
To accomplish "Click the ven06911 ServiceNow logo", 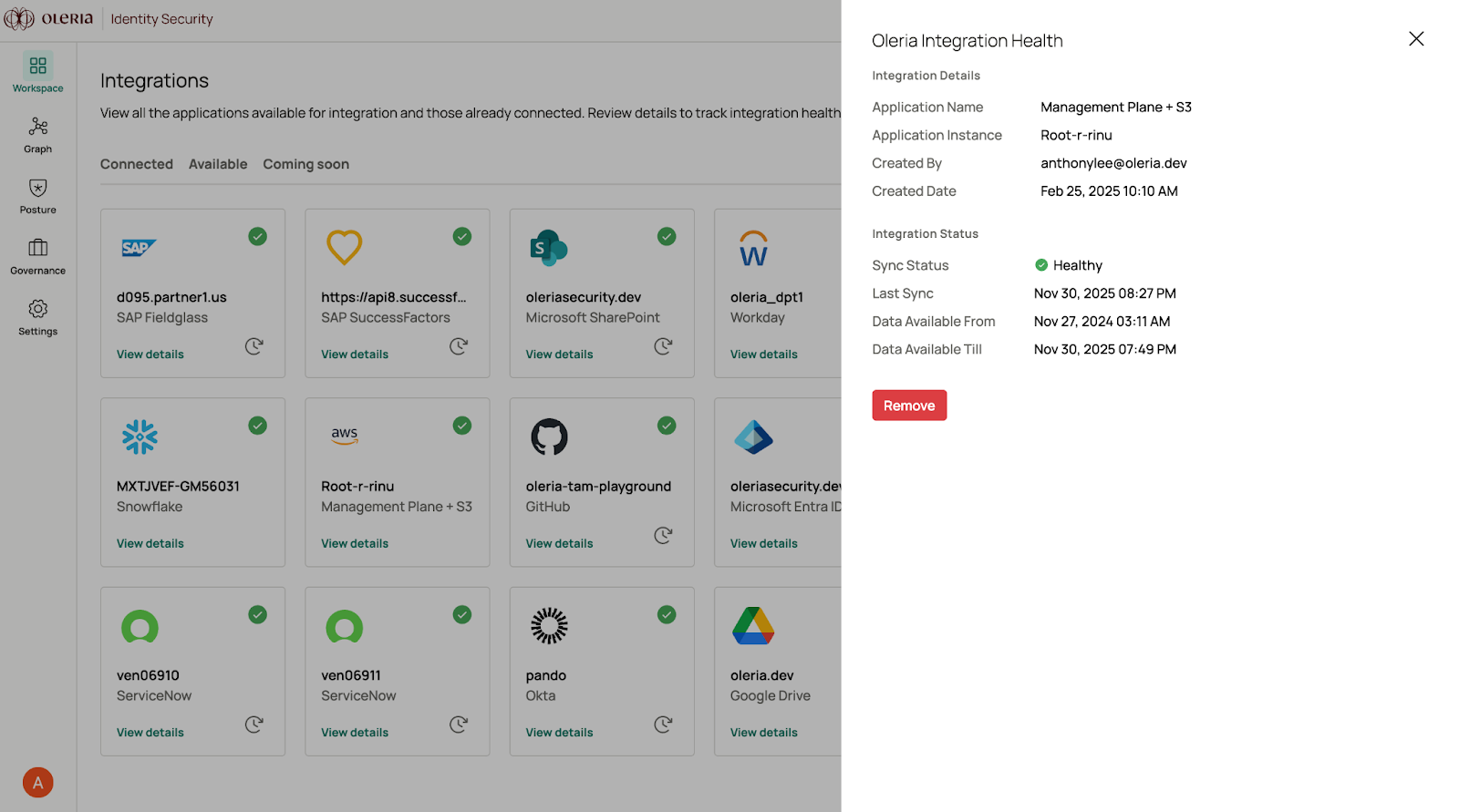I will (x=345, y=627).
